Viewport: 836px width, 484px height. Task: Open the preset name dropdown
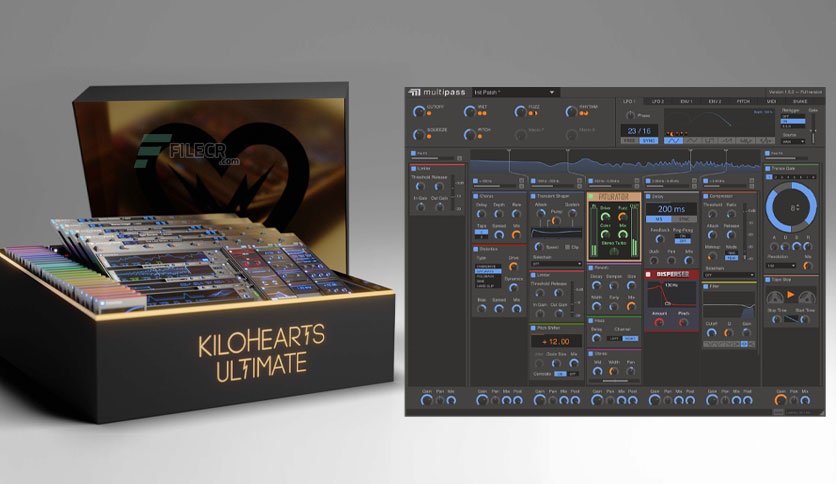click(515, 92)
